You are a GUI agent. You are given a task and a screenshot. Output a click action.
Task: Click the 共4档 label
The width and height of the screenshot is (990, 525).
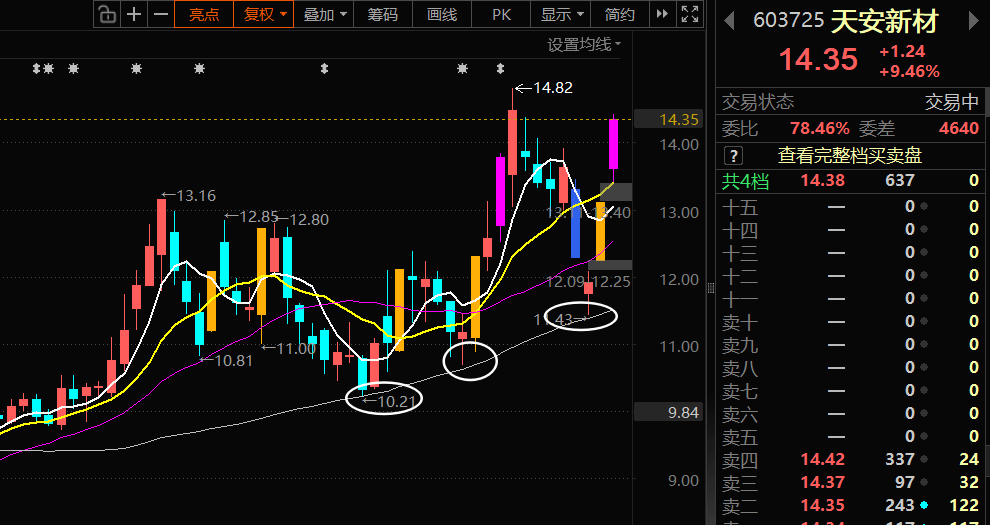click(x=746, y=181)
